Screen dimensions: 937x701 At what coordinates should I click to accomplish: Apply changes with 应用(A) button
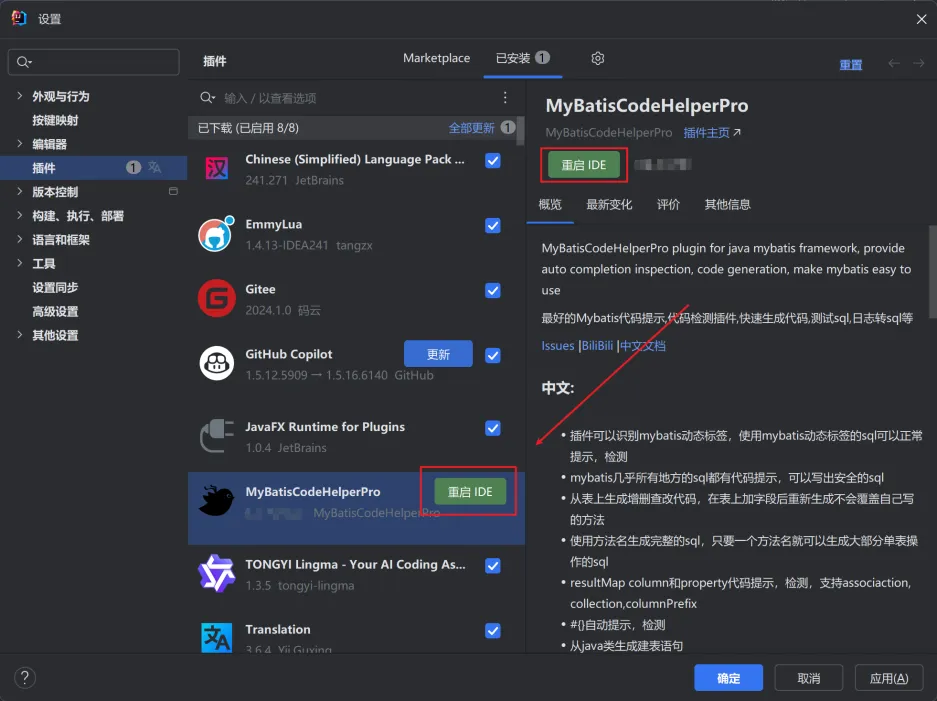tap(889, 678)
